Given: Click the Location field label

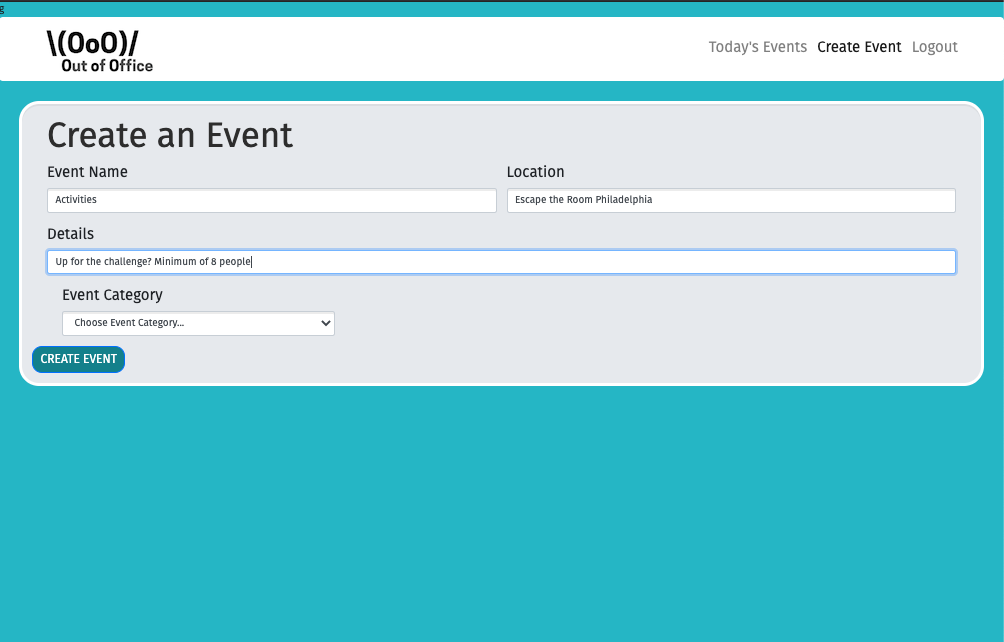Looking at the screenshot, I should coord(535,172).
